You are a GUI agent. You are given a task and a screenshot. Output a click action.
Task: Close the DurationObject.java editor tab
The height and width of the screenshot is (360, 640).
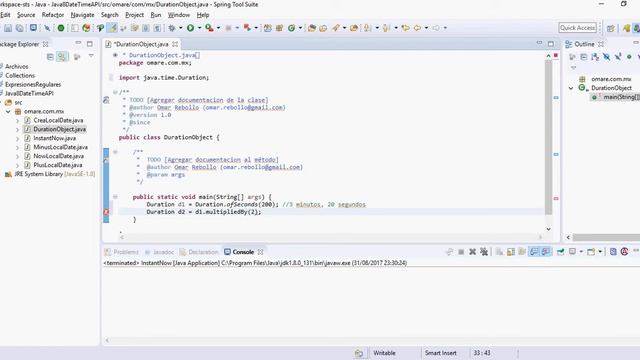coord(175,44)
